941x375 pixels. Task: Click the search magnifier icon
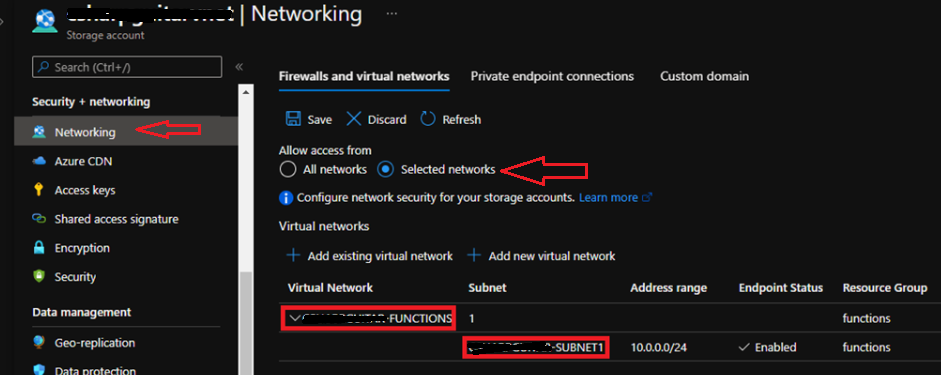tap(44, 67)
